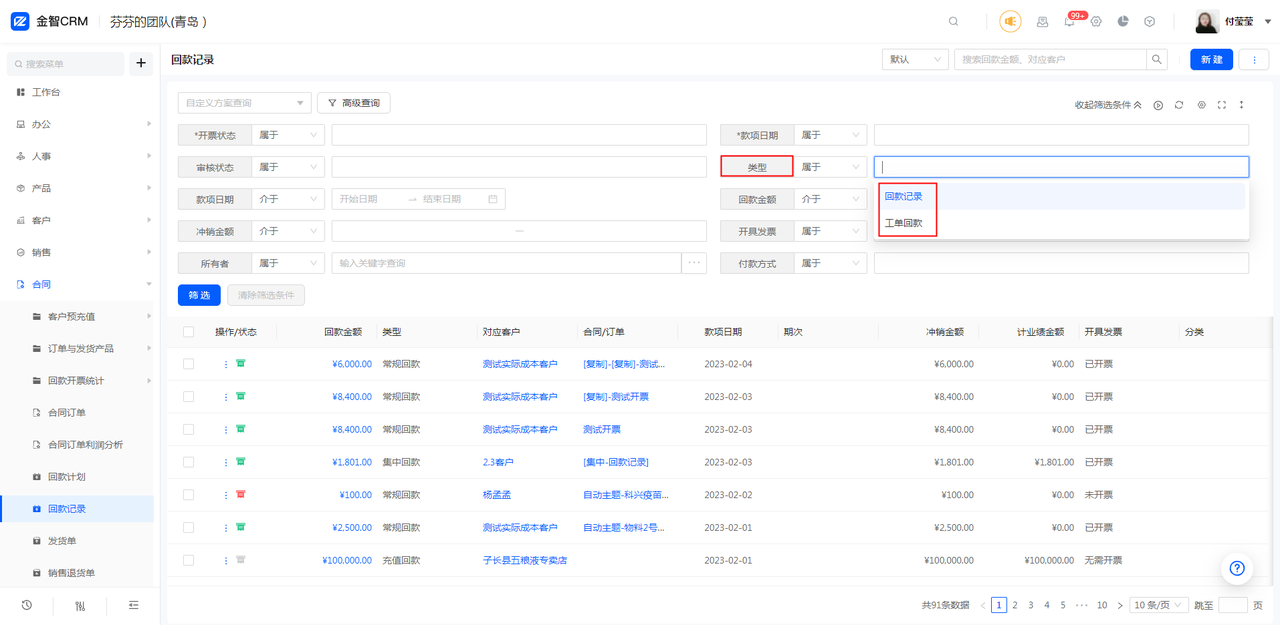1280x625 pixels.
Task: Click the 搜索回款金额、对应客户 search field
Action: [x=1050, y=60]
